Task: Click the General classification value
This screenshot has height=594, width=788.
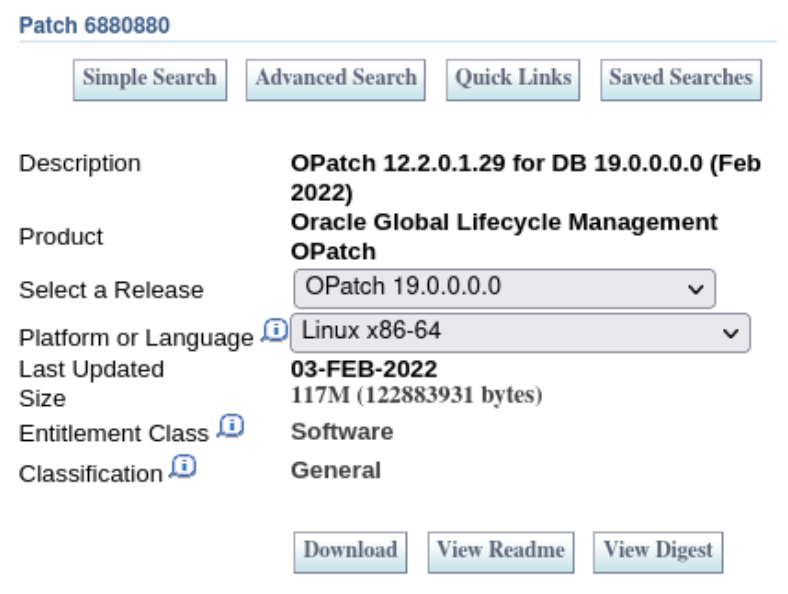Action: point(336,470)
